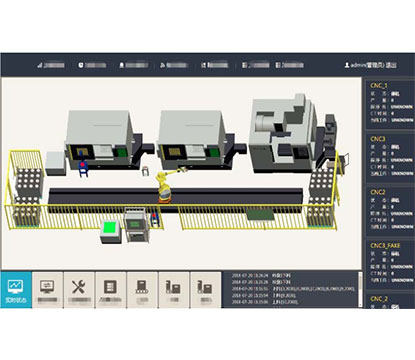Select the monitor with transfer arrows icon

(47, 290)
